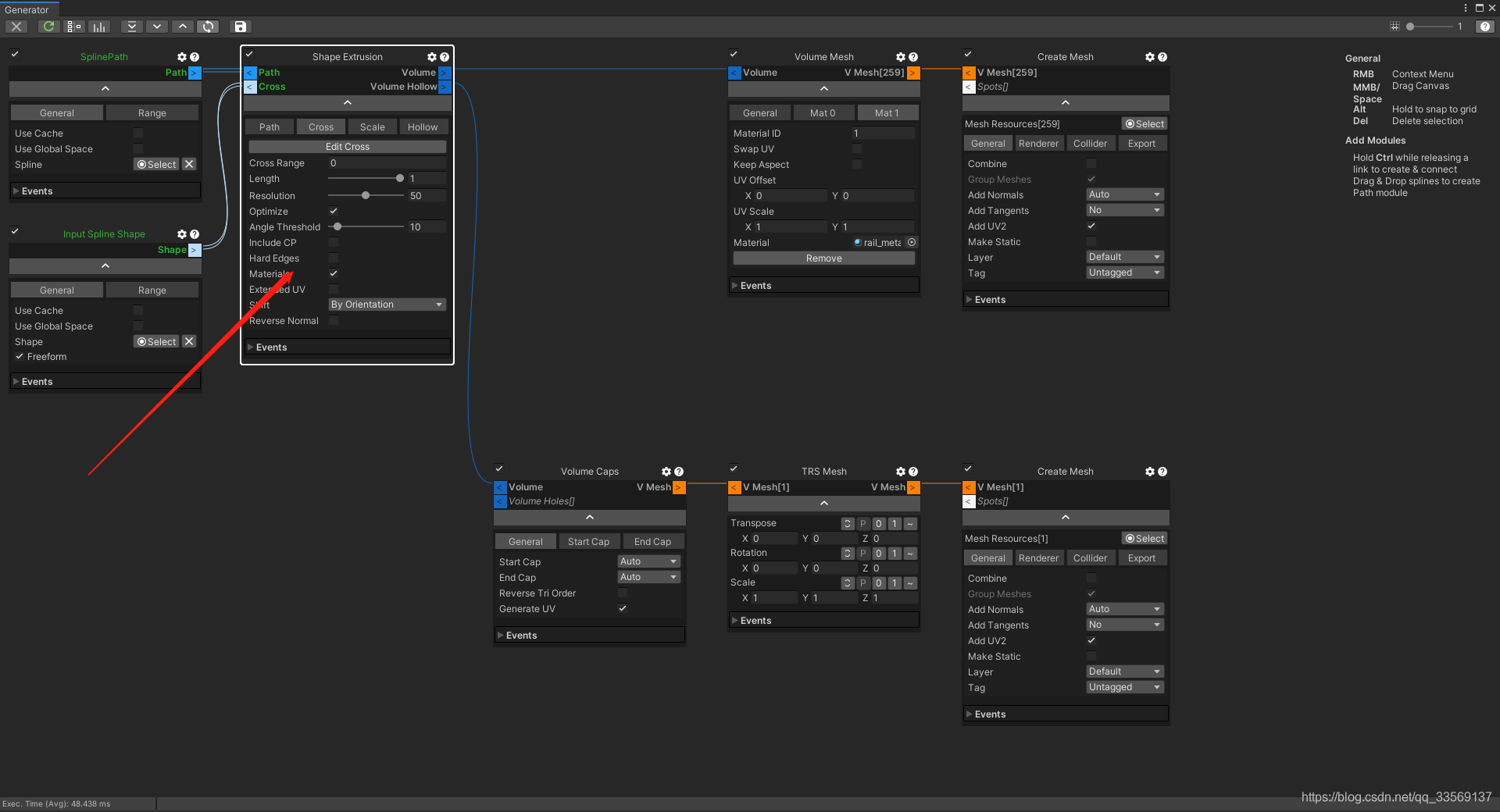The image size is (1500, 812).
Task: Disable the Shape Extrusion module via its checkbox
Action: [x=249, y=54]
